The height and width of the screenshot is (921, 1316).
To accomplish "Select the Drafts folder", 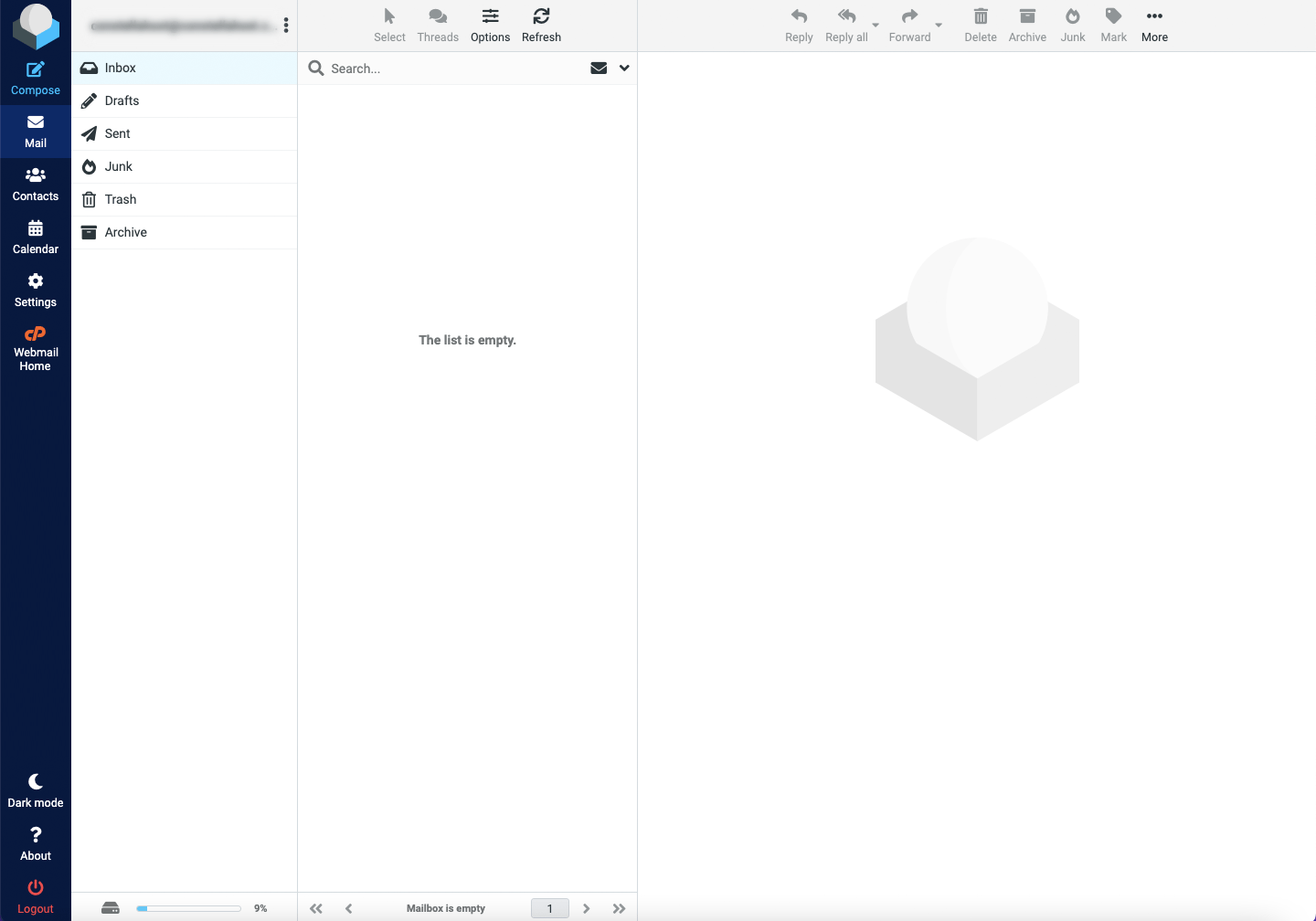I will (184, 101).
